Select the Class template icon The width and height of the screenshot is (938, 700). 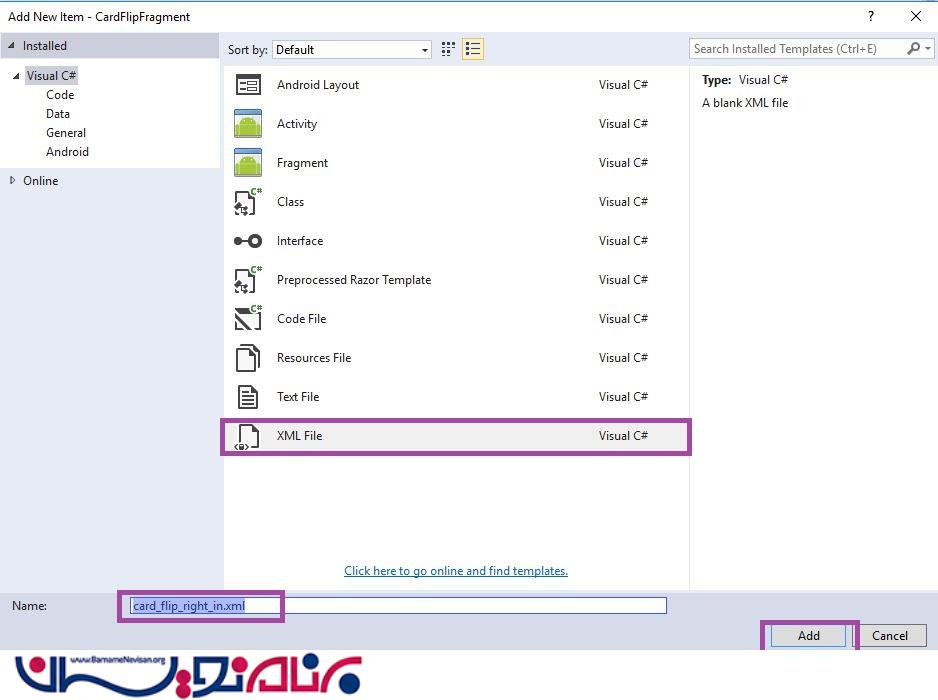click(x=247, y=202)
